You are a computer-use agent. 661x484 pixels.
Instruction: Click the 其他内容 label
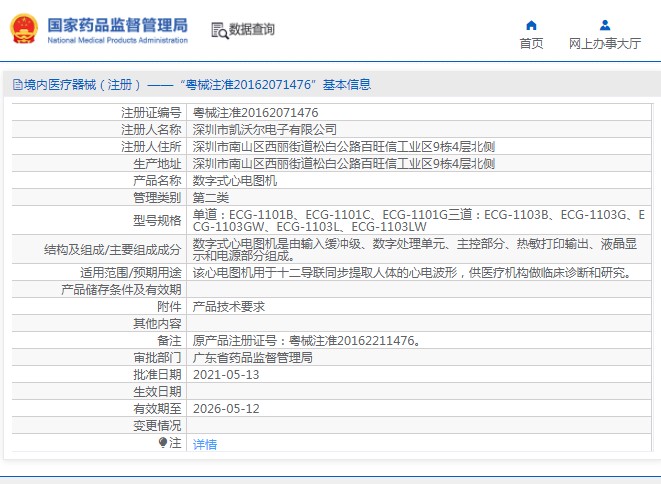point(157,323)
